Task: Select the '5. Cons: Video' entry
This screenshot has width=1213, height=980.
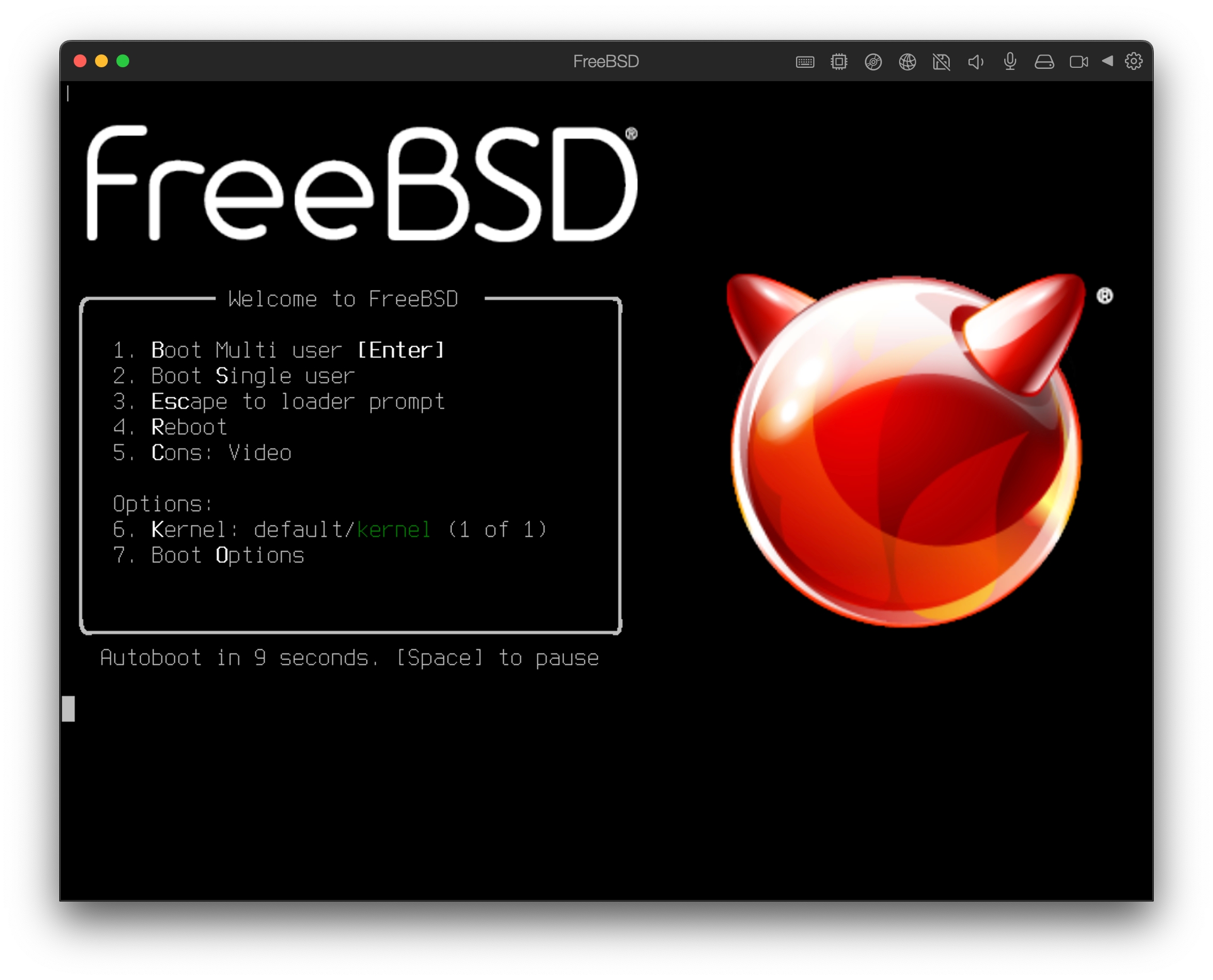Action: (202, 453)
